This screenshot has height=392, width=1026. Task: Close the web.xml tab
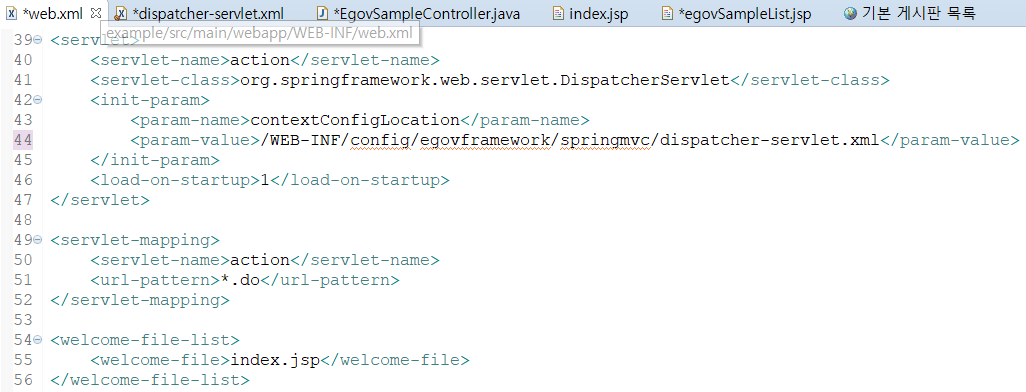tap(96, 12)
